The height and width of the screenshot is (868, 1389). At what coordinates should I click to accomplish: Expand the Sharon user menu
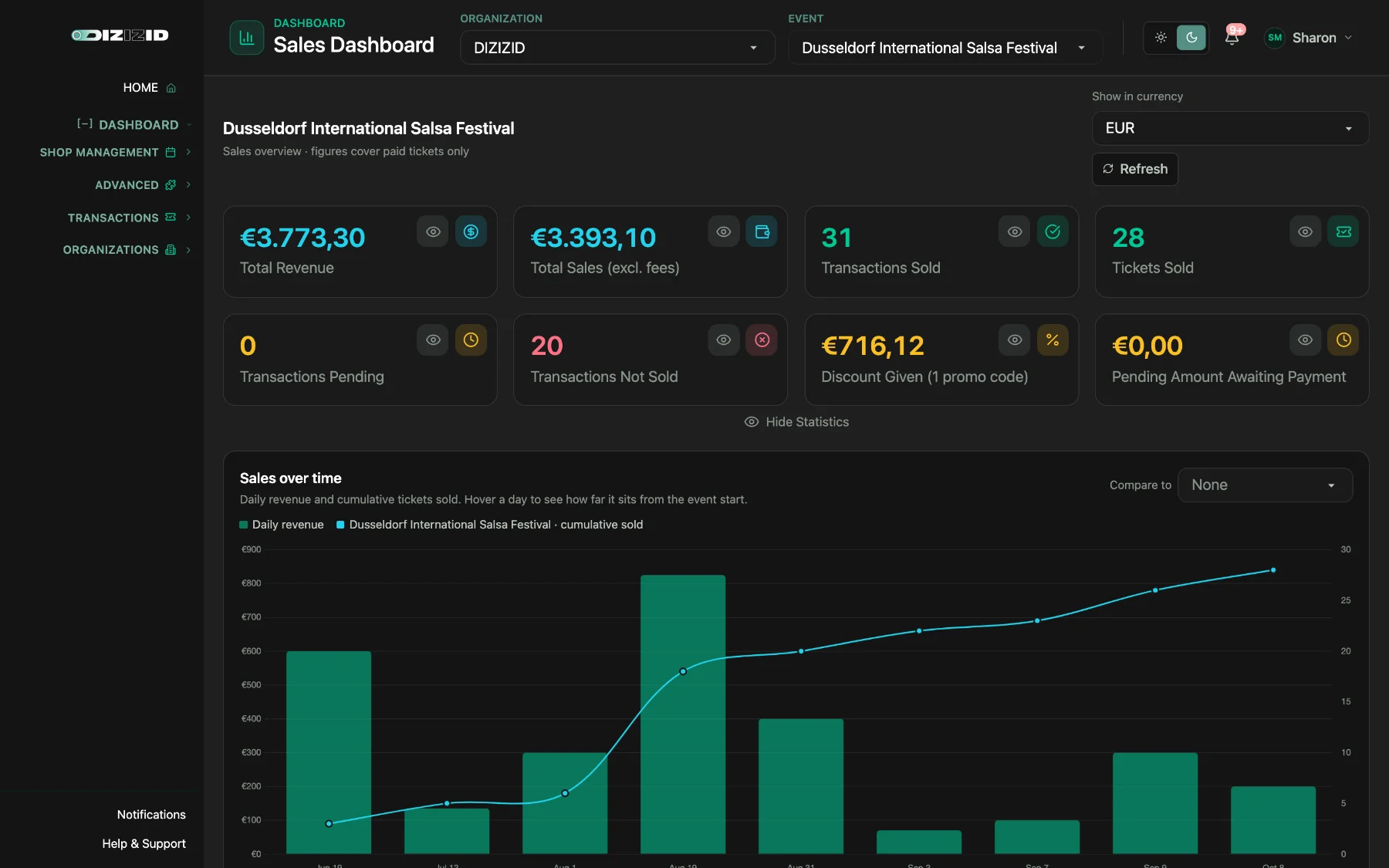[x=1309, y=37]
